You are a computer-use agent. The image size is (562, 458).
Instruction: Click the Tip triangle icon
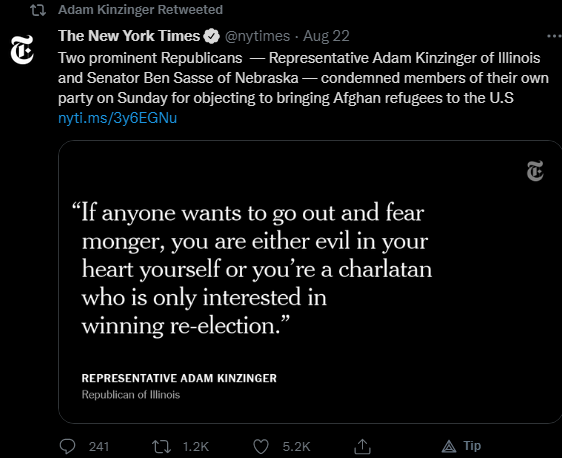(x=449, y=447)
